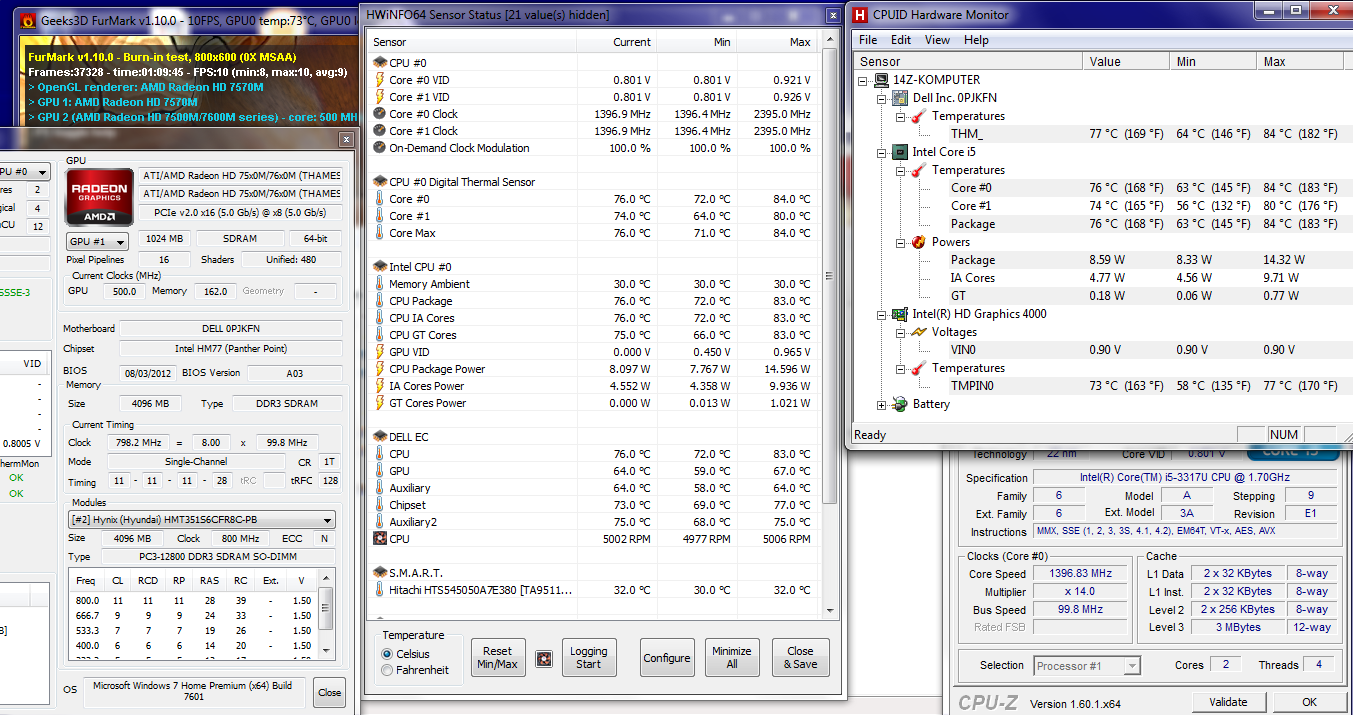Click the gauge icon beside Core #0 Clock

pos(379,114)
